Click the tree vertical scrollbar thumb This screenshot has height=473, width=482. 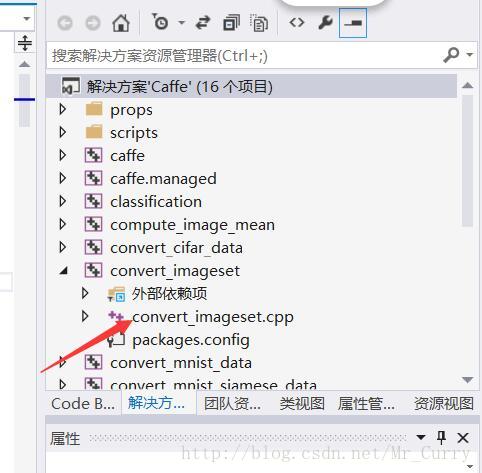[468, 160]
